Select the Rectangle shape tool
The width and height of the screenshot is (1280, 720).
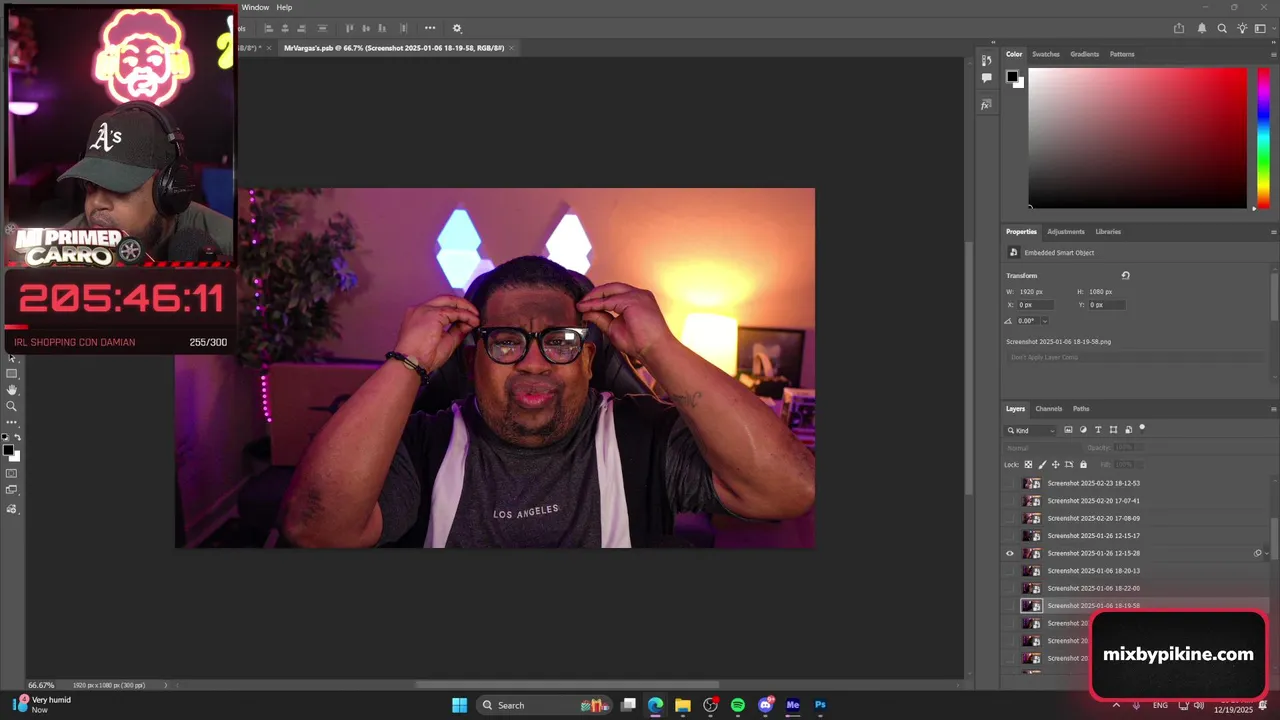12,373
